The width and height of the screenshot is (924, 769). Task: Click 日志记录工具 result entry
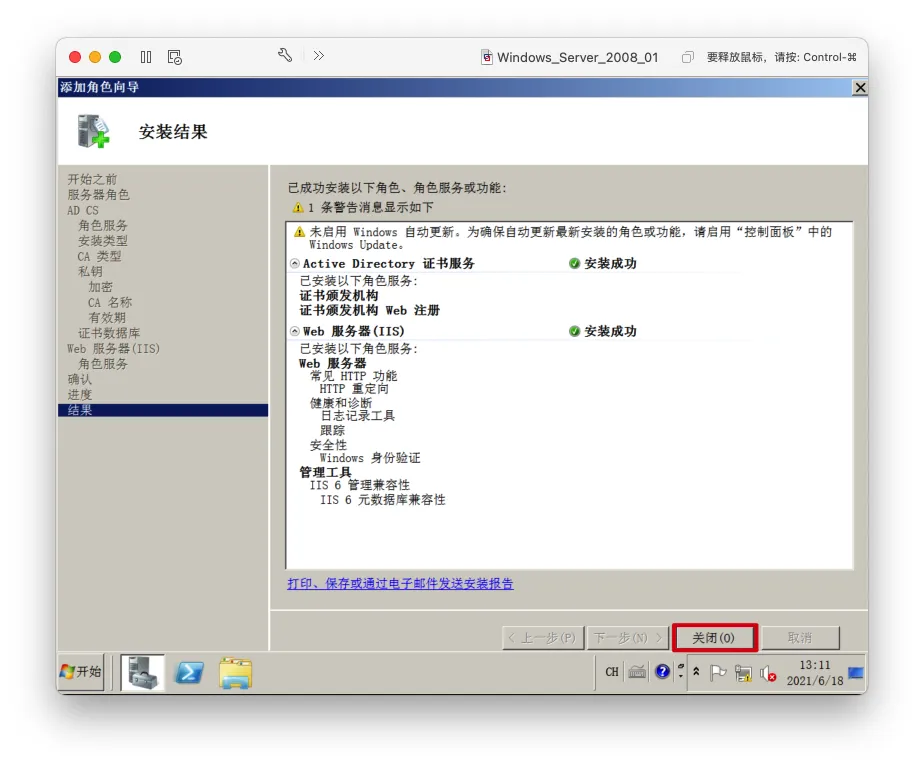[x=357, y=416]
